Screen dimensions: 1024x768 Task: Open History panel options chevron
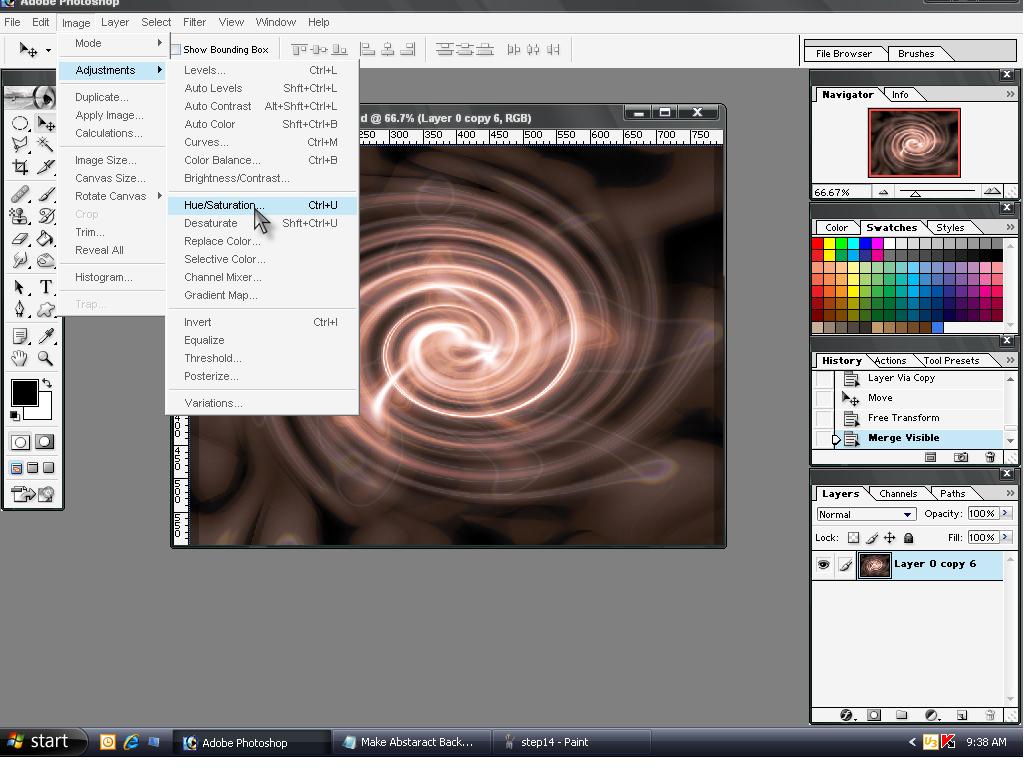[1010, 360]
